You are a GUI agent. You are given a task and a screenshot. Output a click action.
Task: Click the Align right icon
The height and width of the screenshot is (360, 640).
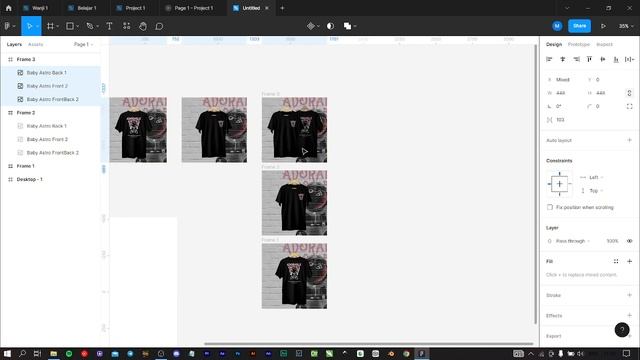[576, 59]
